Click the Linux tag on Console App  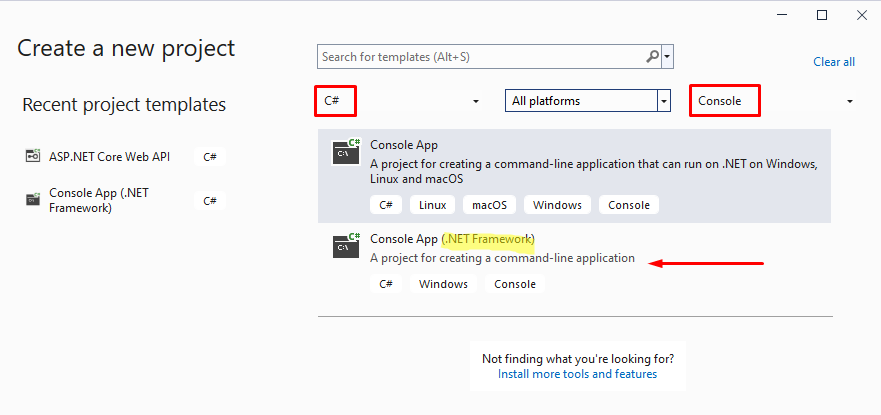(x=432, y=205)
